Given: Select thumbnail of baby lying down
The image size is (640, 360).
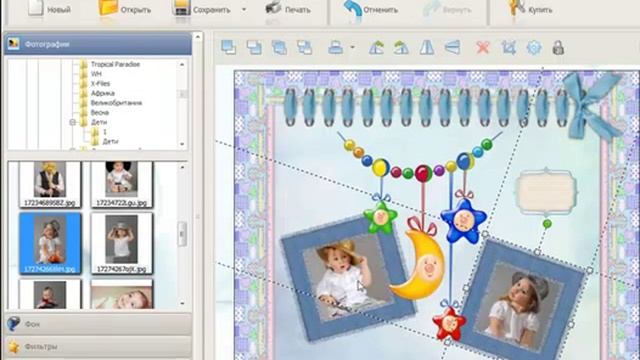Looking at the screenshot, I should 122,294.
